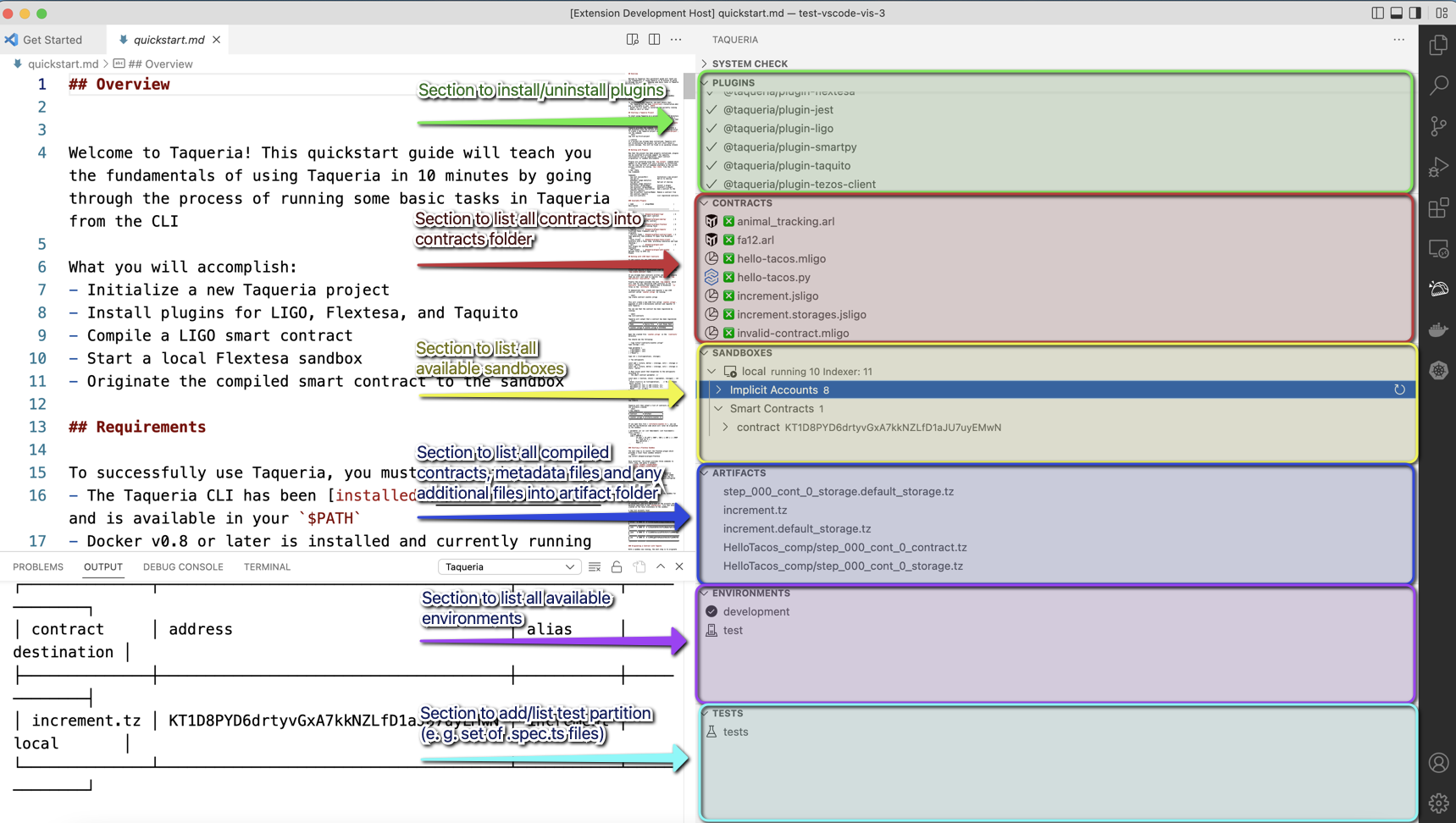Select the development environment entry
1456x823 pixels.
pos(756,611)
